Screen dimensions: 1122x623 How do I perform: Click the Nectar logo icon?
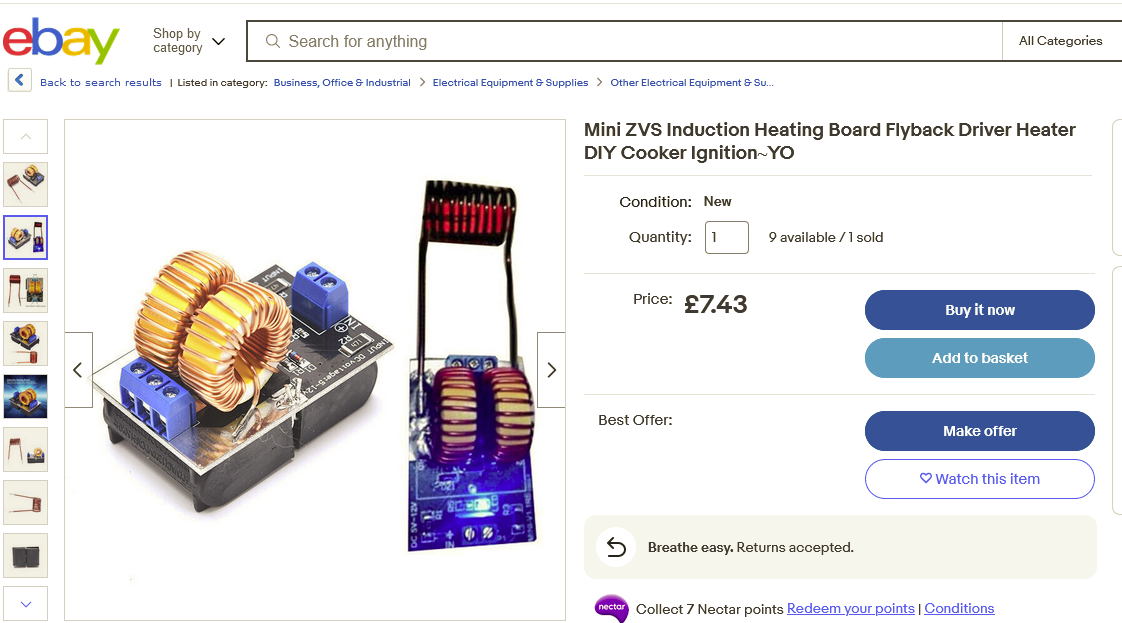tap(611, 607)
